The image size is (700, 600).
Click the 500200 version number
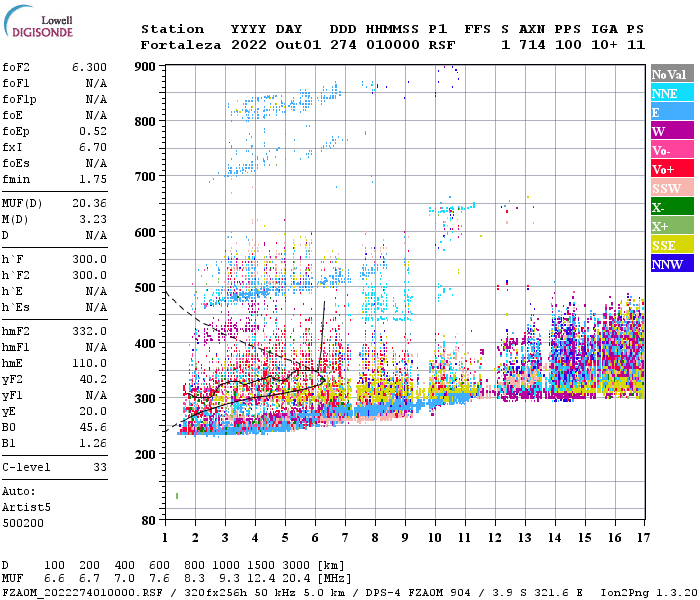(23, 523)
